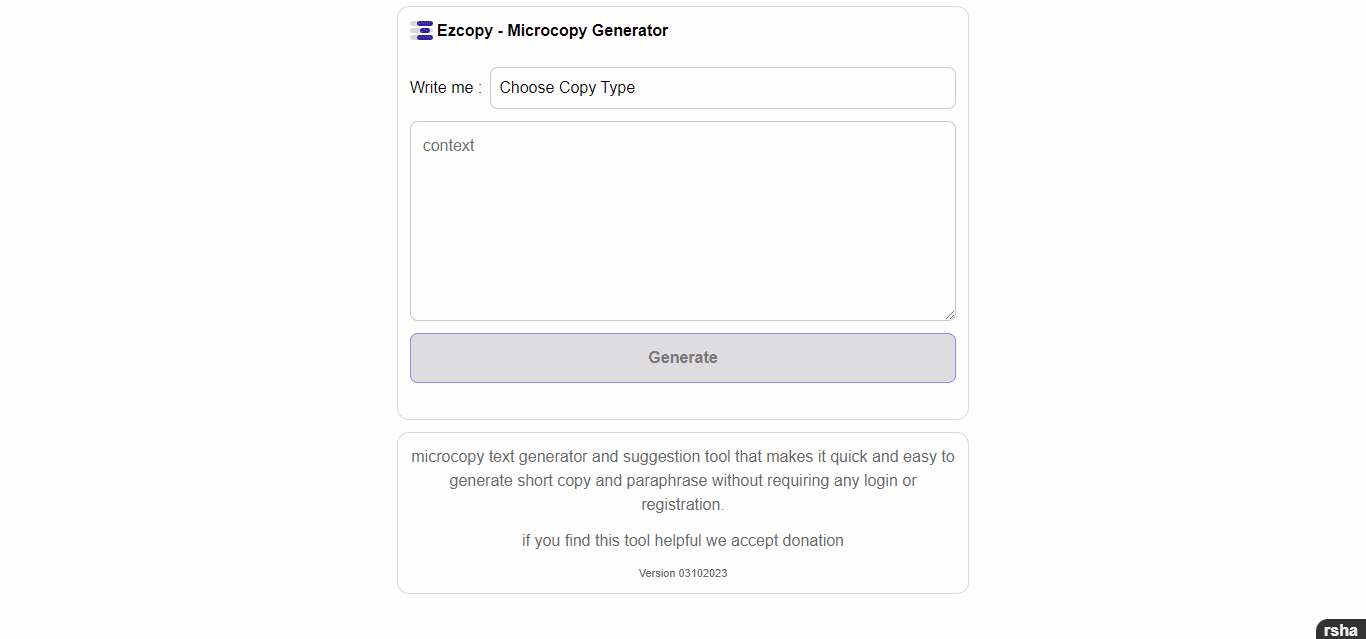Click the rsha badge in the corner

tap(1340, 630)
